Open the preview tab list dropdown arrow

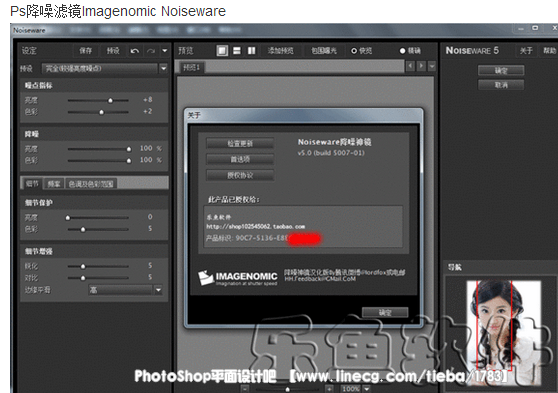(x=432, y=66)
